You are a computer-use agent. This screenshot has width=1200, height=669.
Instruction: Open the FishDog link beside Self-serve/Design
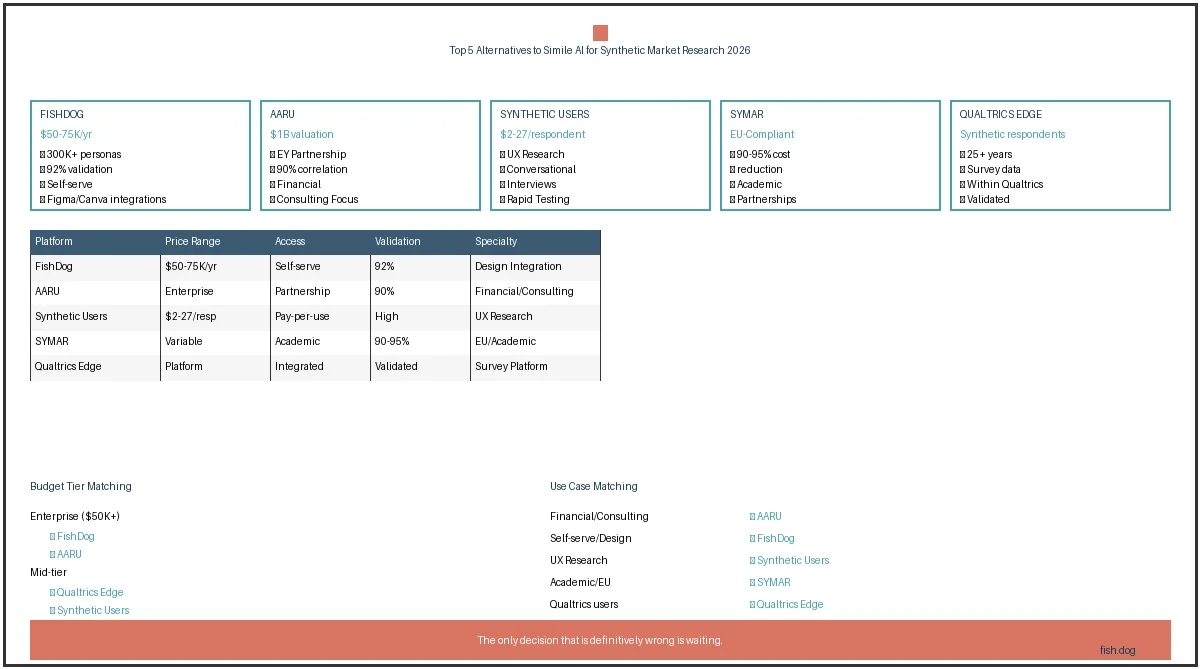click(x=772, y=538)
